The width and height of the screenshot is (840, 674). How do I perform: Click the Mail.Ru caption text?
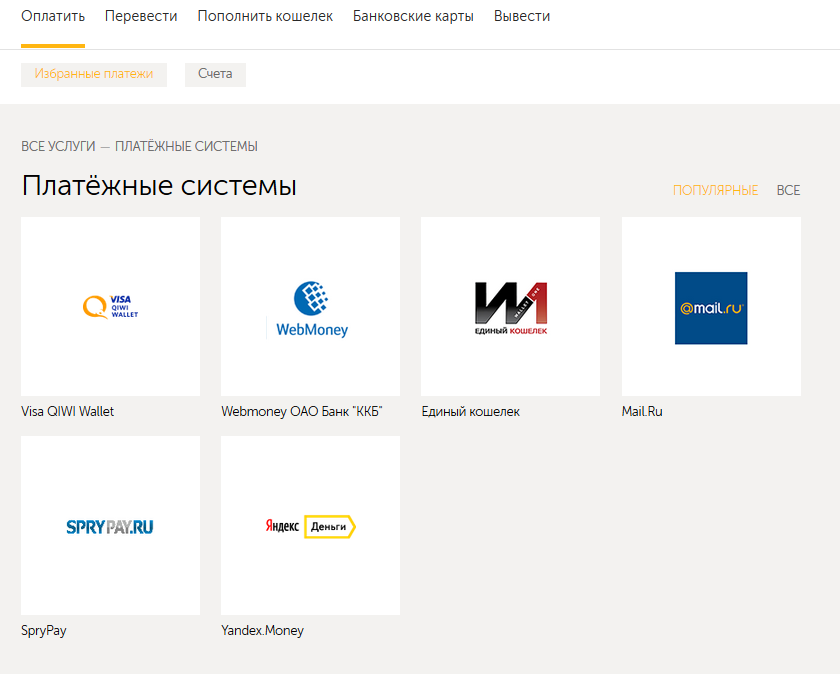642,411
